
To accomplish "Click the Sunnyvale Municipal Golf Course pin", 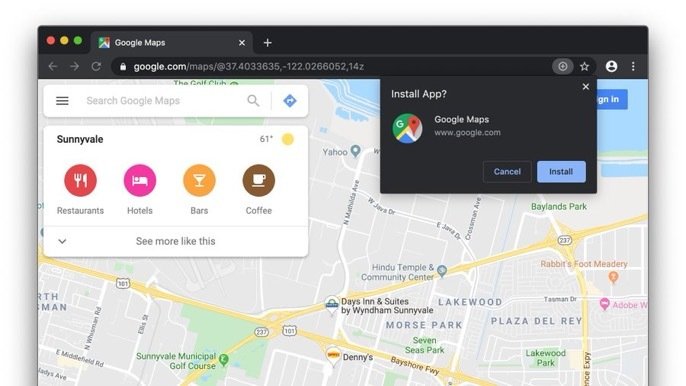I will pyautogui.click(x=224, y=360).
